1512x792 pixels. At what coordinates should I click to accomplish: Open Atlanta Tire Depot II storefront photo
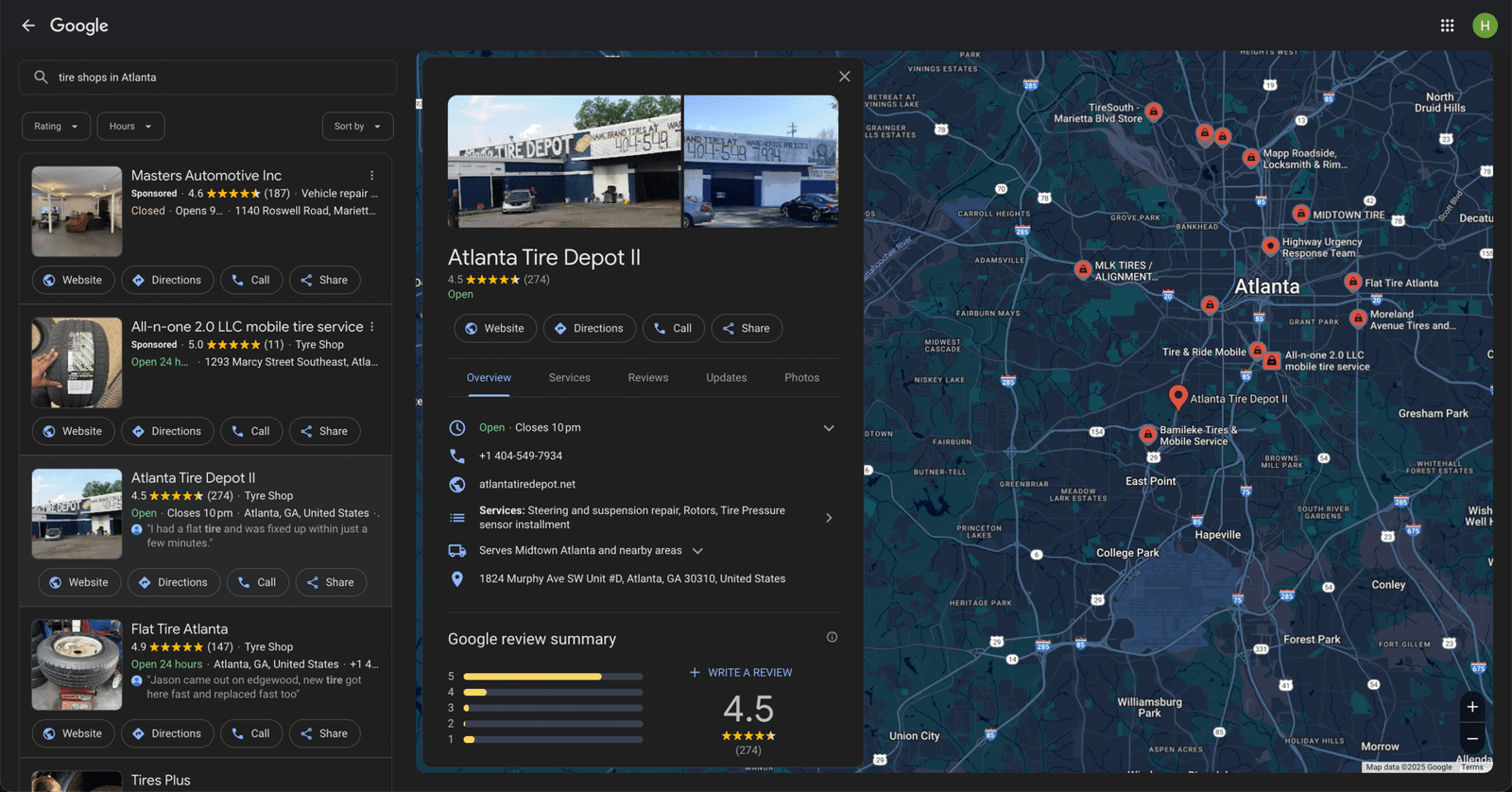coord(564,162)
